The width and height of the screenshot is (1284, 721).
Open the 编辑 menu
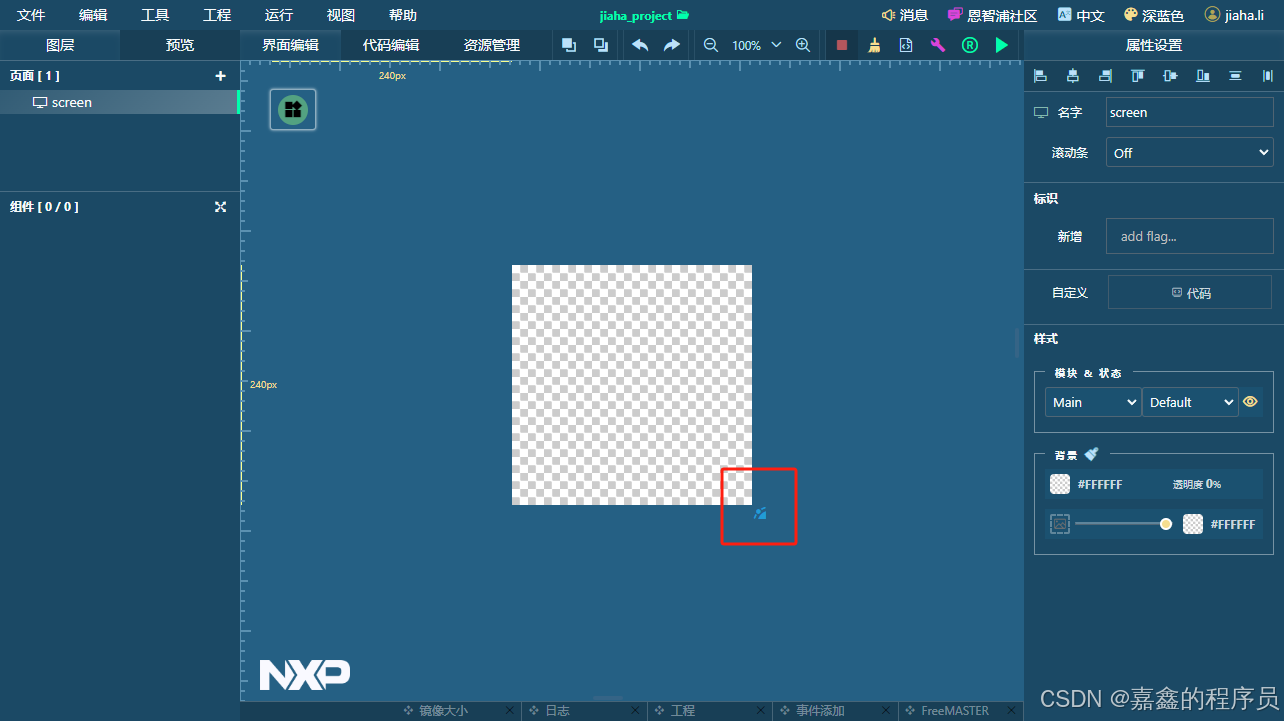click(x=93, y=15)
